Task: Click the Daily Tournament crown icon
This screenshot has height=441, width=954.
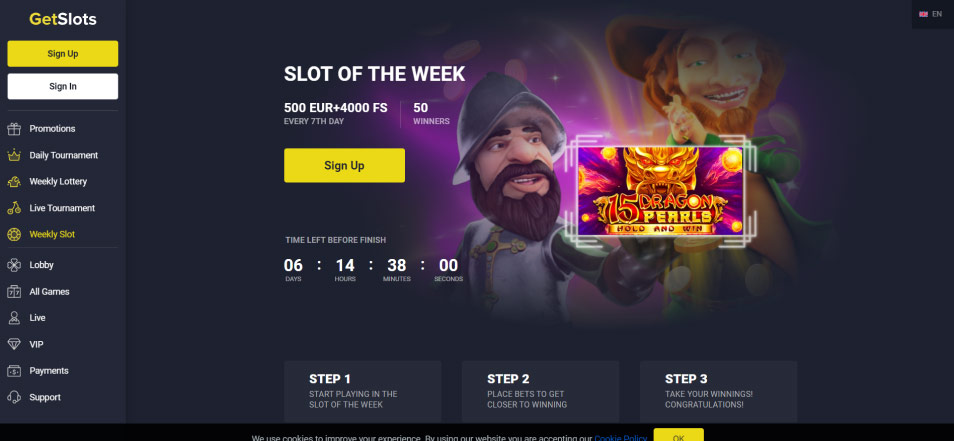Action: (x=14, y=155)
